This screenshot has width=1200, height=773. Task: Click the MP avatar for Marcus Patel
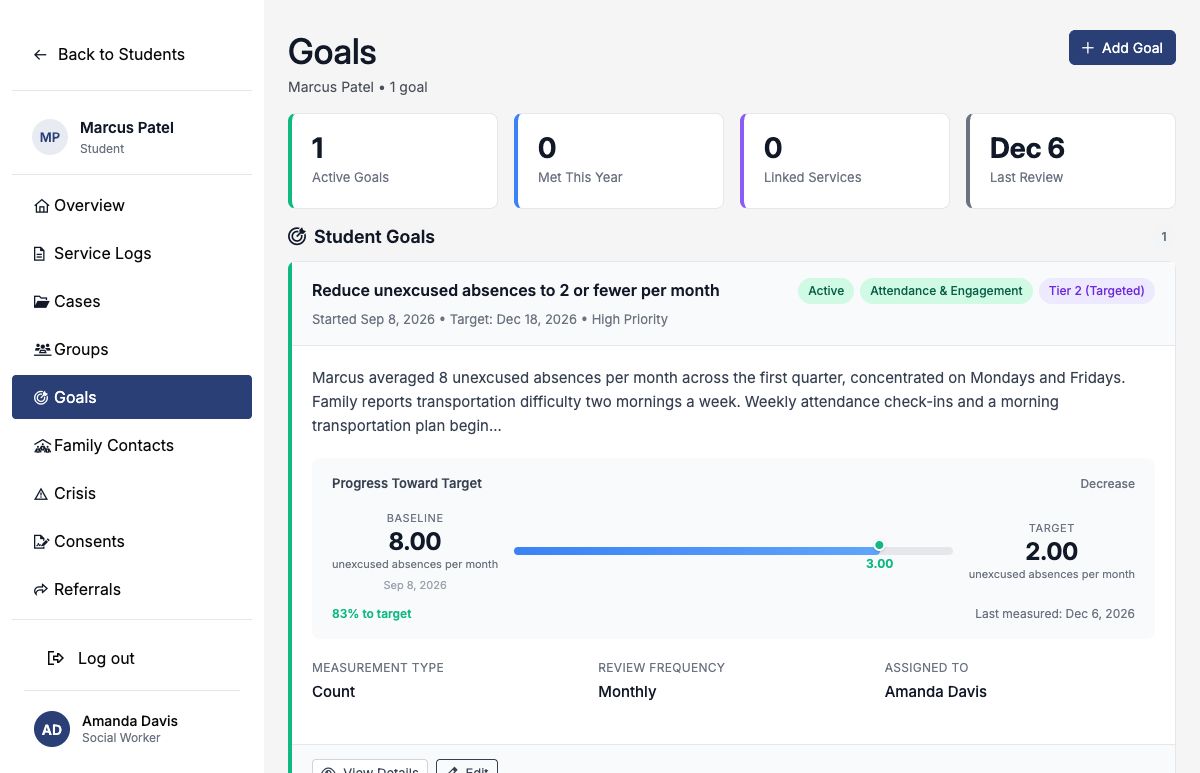tap(50, 137)
